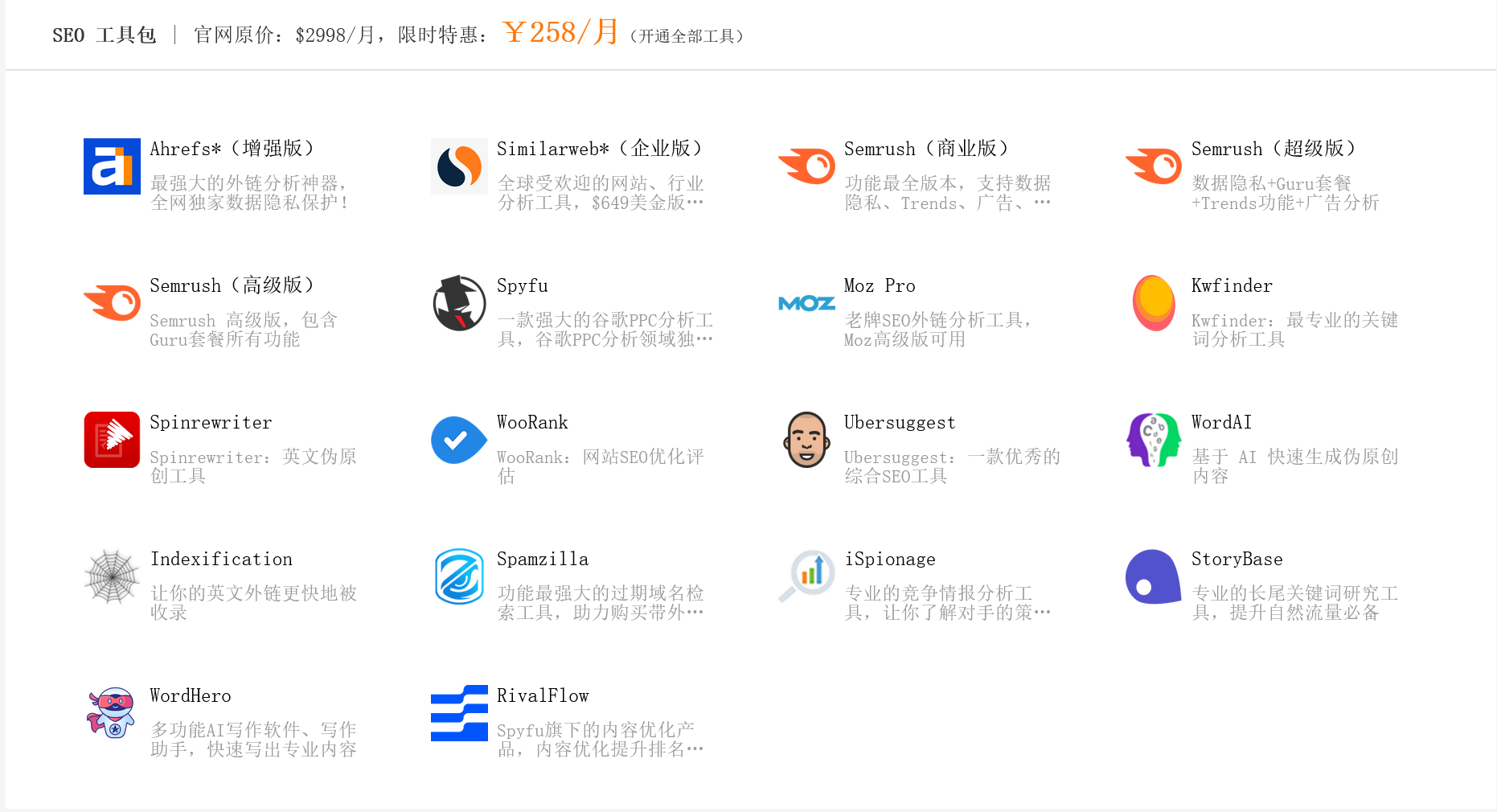Click the Semrush 商业版 logo icon

pyautogui.click(x=806, y=166)
